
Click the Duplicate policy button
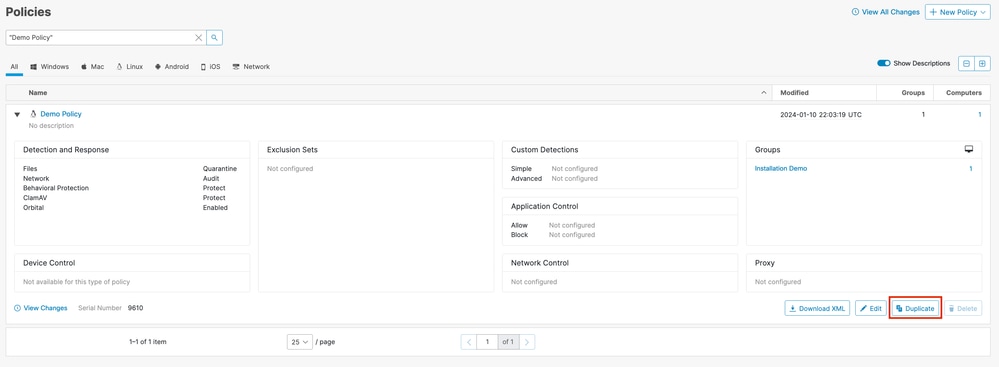click(916, 308)
